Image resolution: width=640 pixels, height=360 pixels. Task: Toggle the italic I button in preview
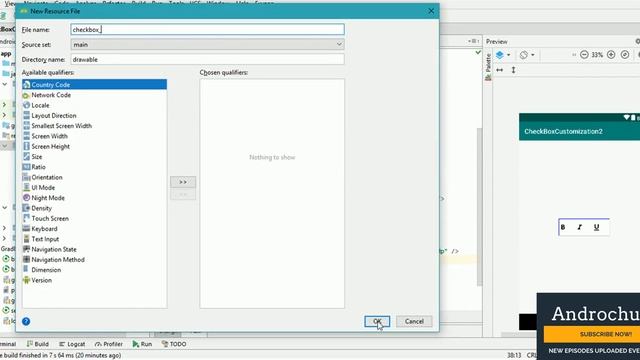580,227
